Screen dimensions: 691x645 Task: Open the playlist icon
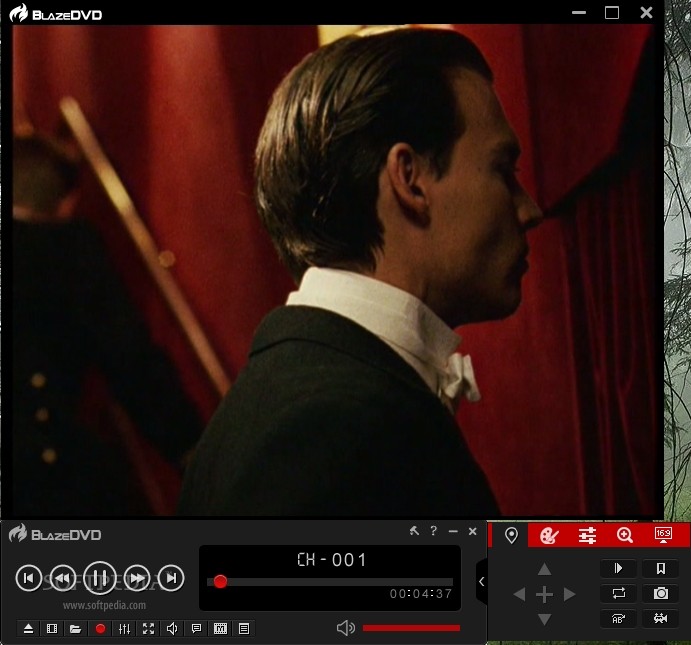(244, 629)
